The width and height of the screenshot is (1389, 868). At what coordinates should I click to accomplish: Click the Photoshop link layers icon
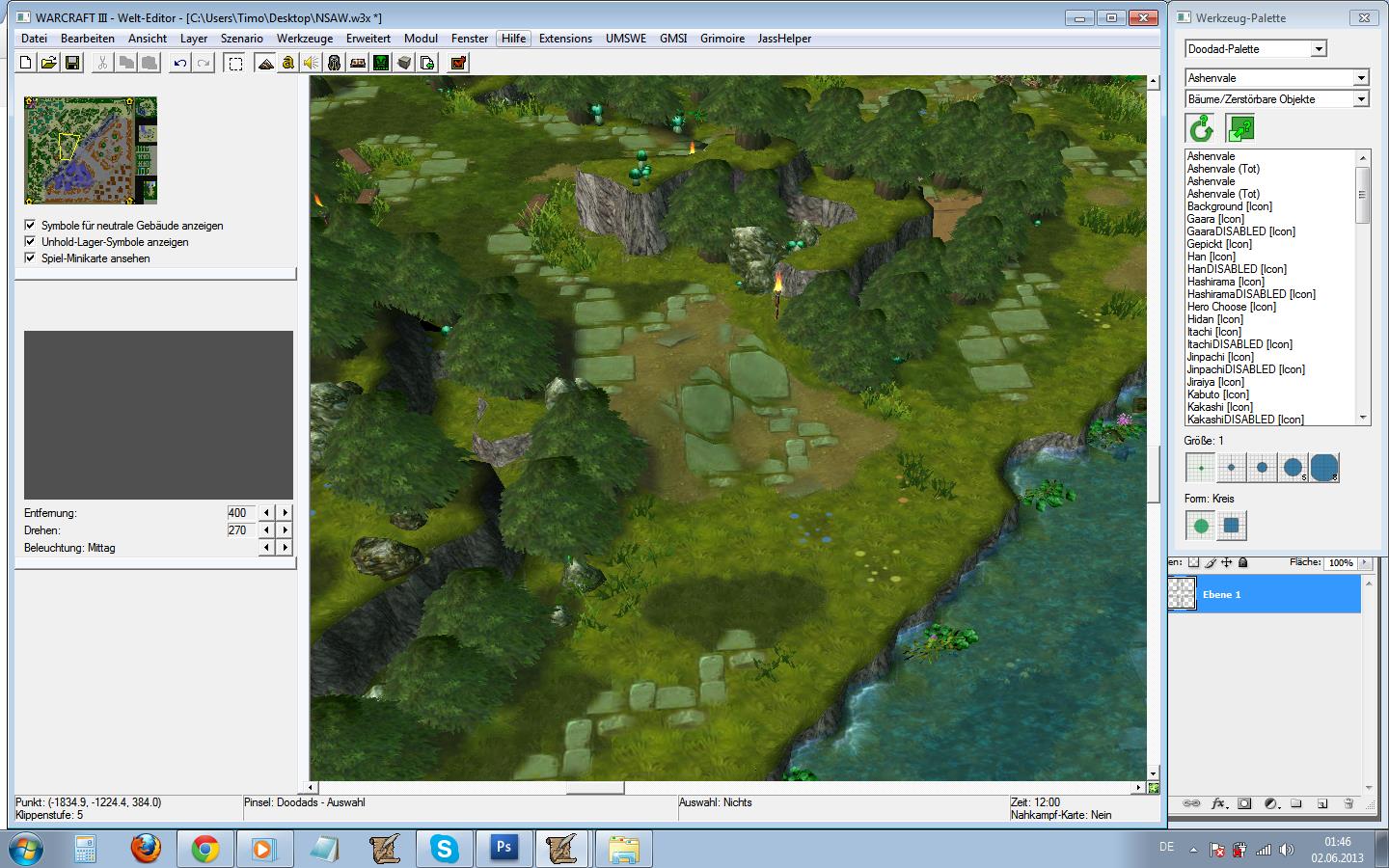(1192, 803)
